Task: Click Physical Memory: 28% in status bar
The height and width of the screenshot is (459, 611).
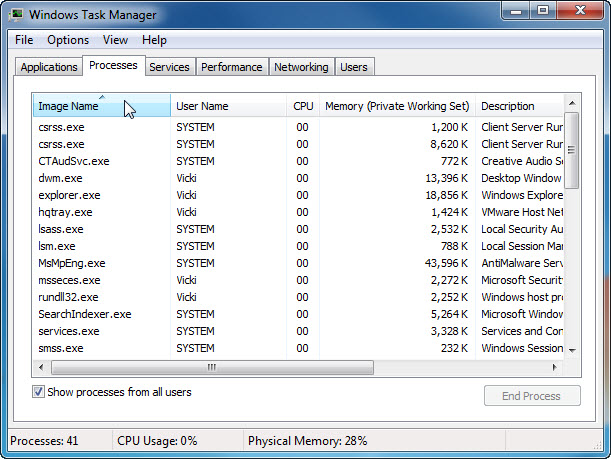Action: [307, 441]
